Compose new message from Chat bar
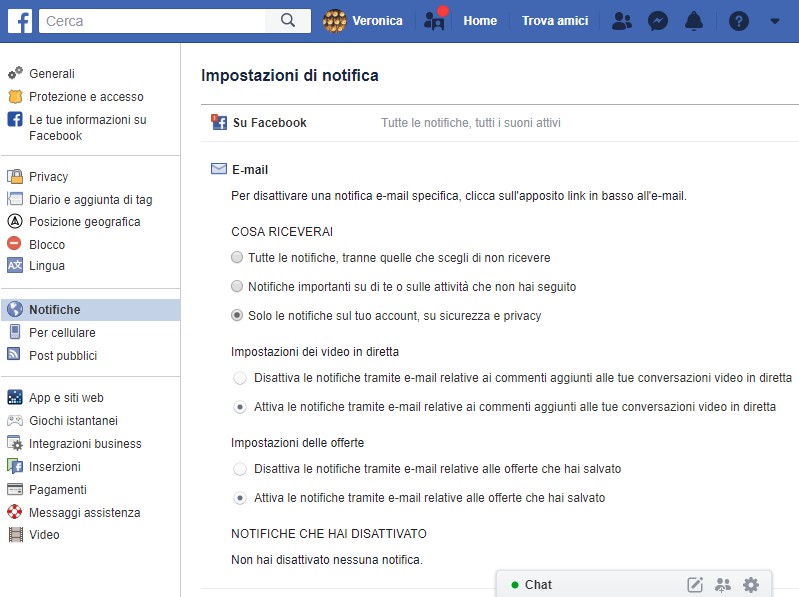Image resolution: width=799 pixels, height=597 pixels. click(x=695, y=584)
